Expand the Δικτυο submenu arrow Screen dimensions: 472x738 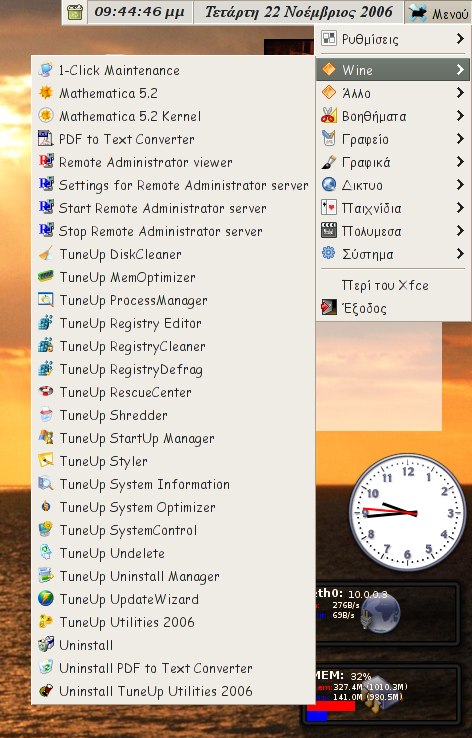pyautogui.click(x=460, y=185)
